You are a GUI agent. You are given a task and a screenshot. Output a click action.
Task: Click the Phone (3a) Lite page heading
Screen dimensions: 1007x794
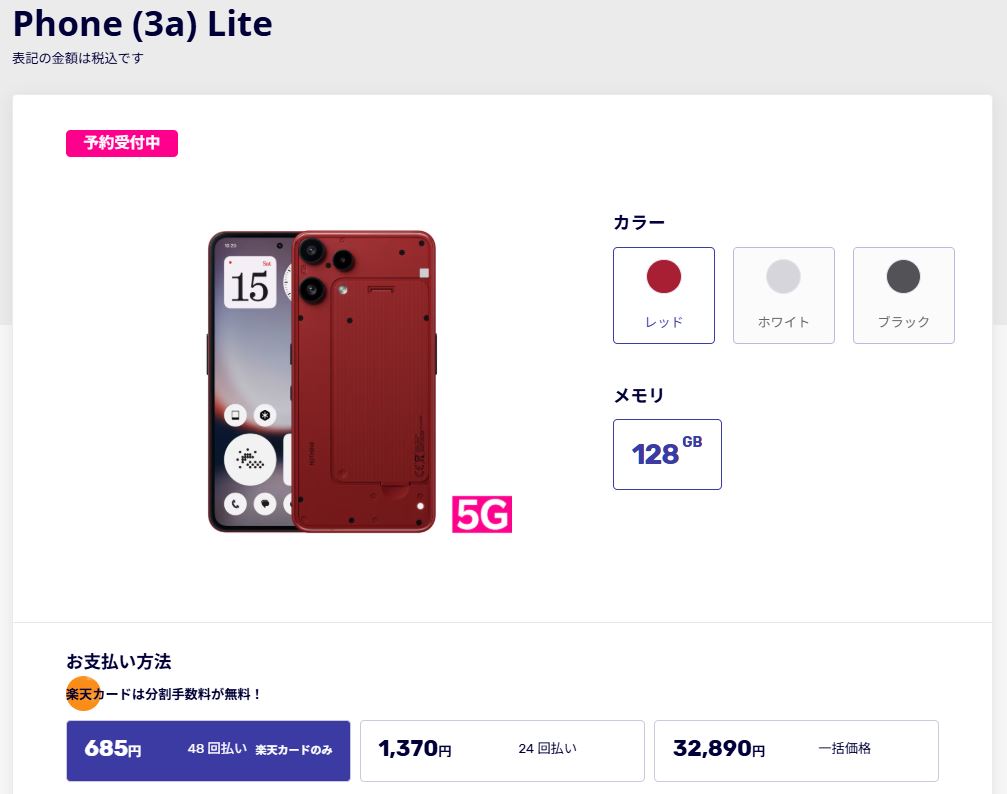(141, 24)
